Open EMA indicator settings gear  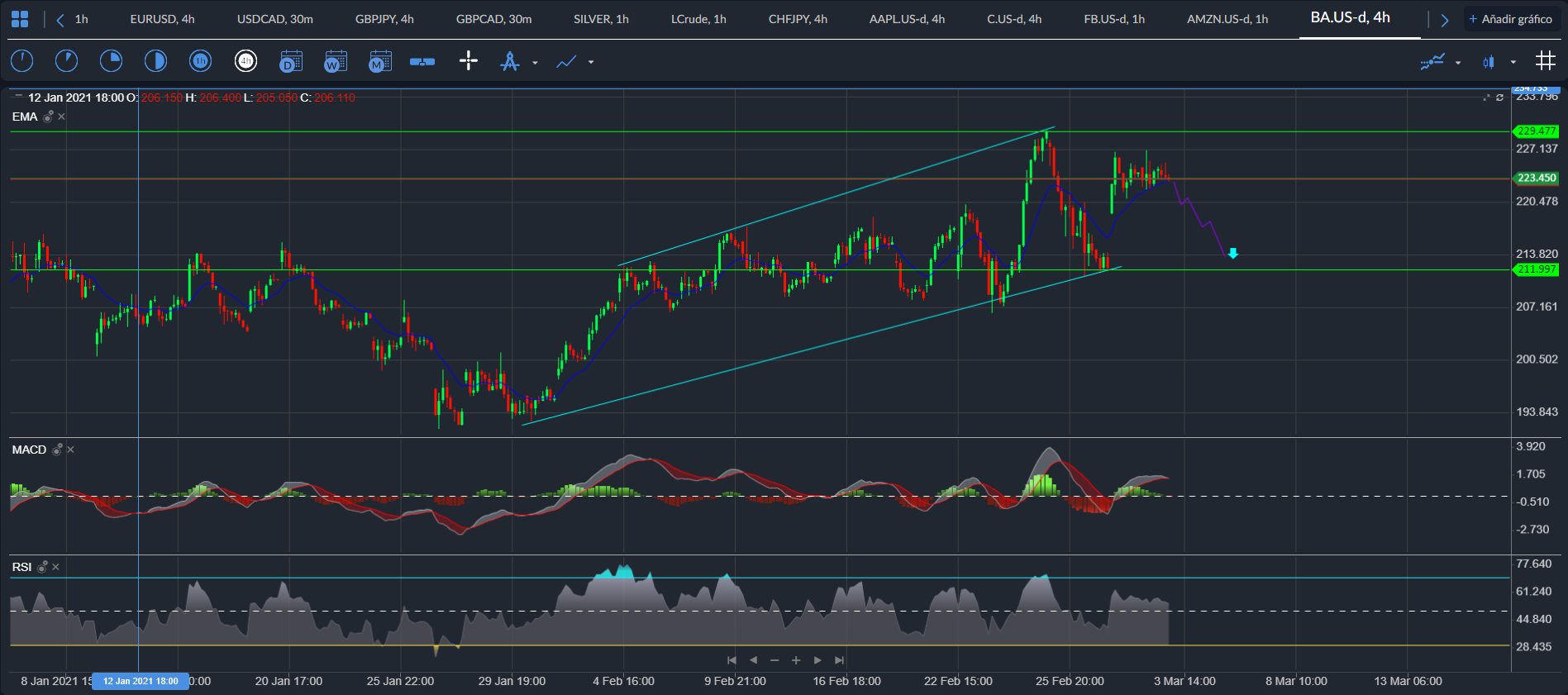point(49,117)
